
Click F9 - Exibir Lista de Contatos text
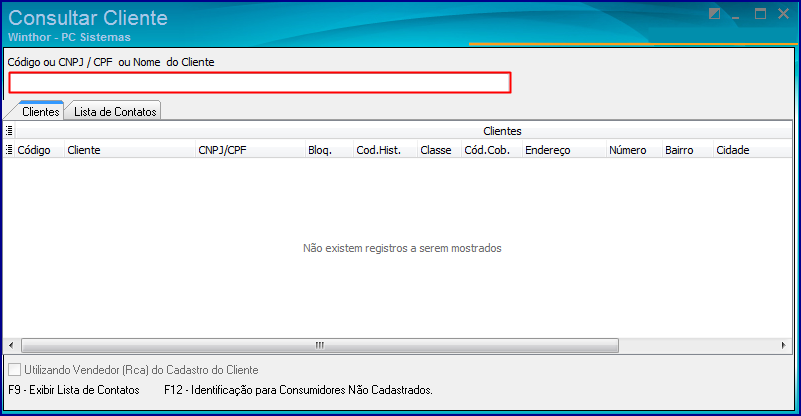[x=74, y=390]
